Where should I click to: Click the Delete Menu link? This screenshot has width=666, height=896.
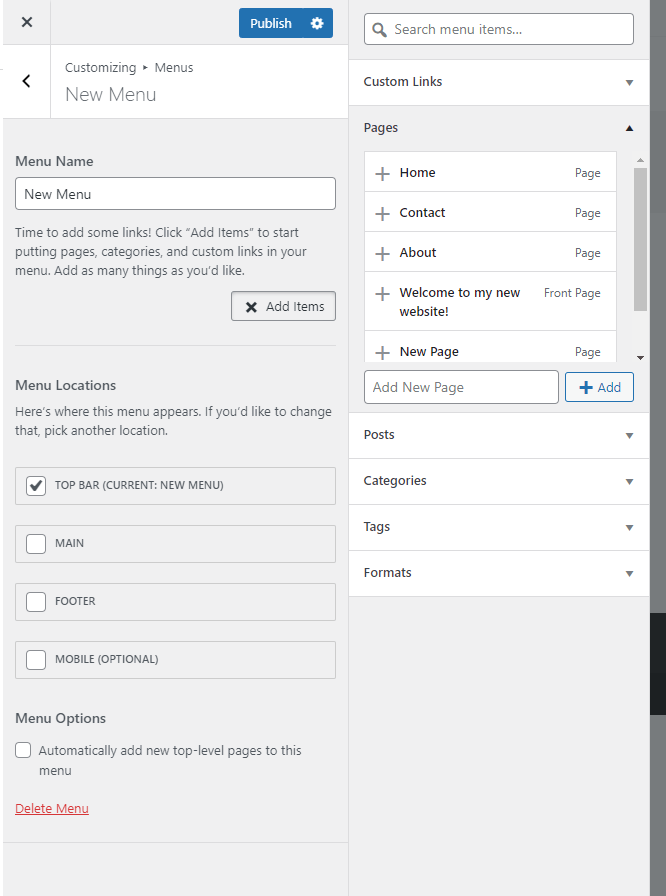pyautogui.click(x=52, y=809)
